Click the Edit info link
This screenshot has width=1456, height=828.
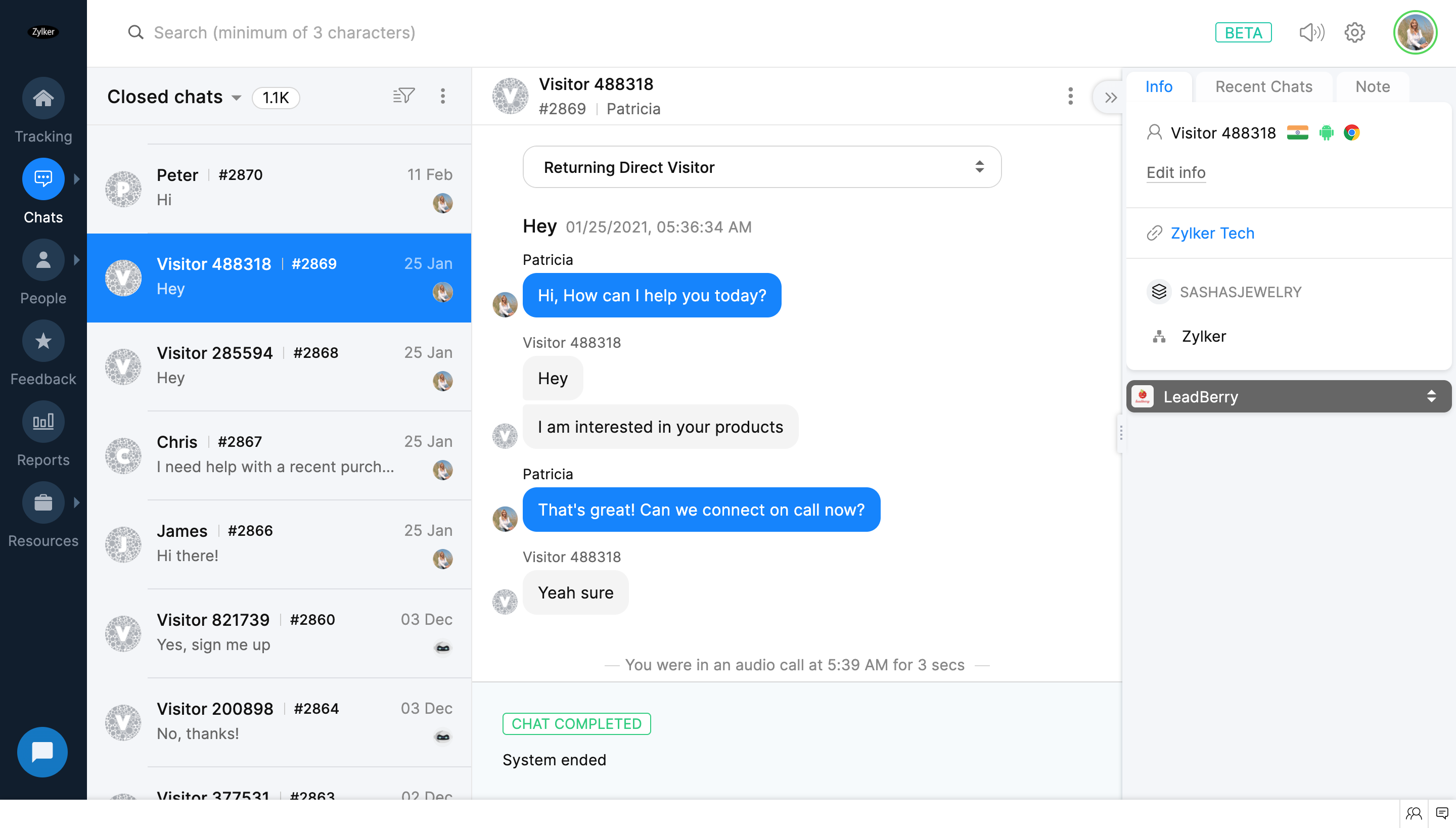(x=1175, y=172)
